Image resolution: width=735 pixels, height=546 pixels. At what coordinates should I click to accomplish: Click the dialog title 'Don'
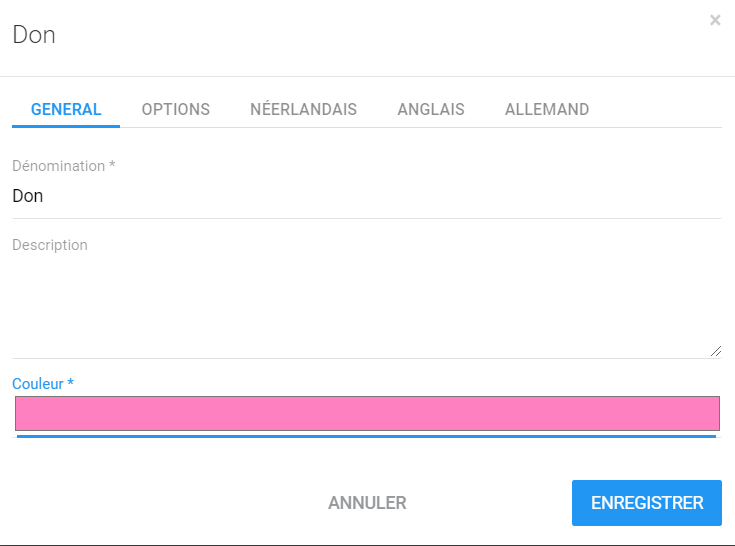[x=33, y=35]
